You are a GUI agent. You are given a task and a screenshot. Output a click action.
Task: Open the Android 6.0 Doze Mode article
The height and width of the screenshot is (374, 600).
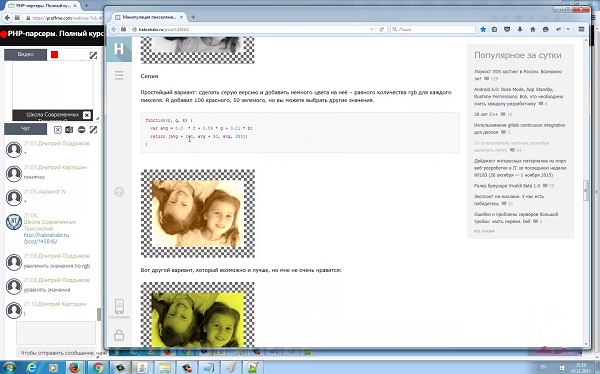click(518, 96)
